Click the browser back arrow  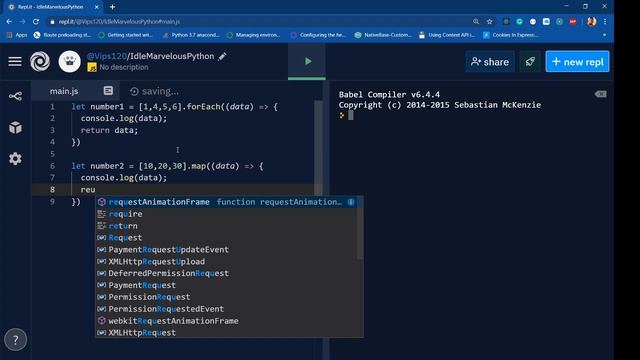click(9, 22)
